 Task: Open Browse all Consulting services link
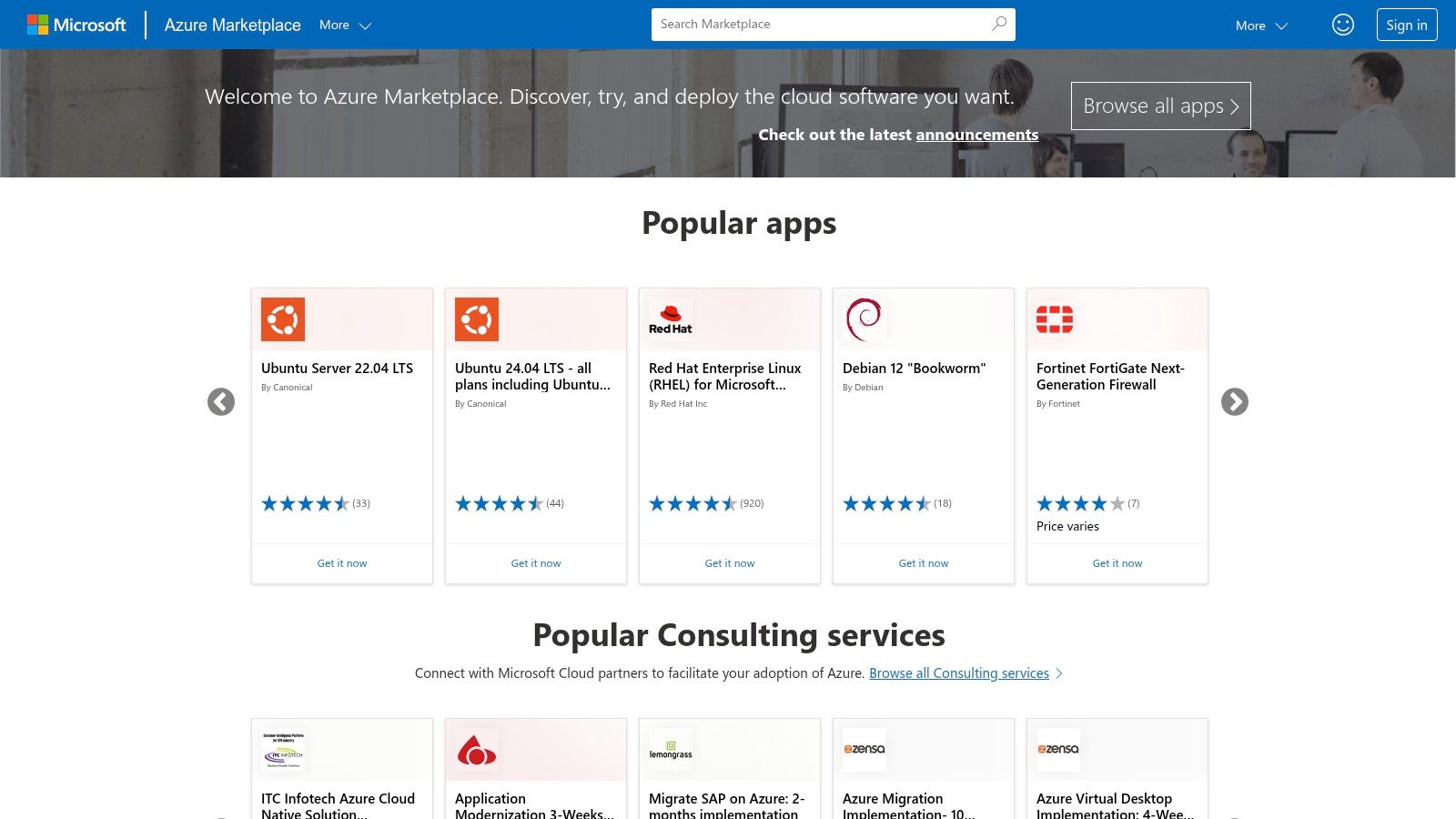tap(959, 673)
